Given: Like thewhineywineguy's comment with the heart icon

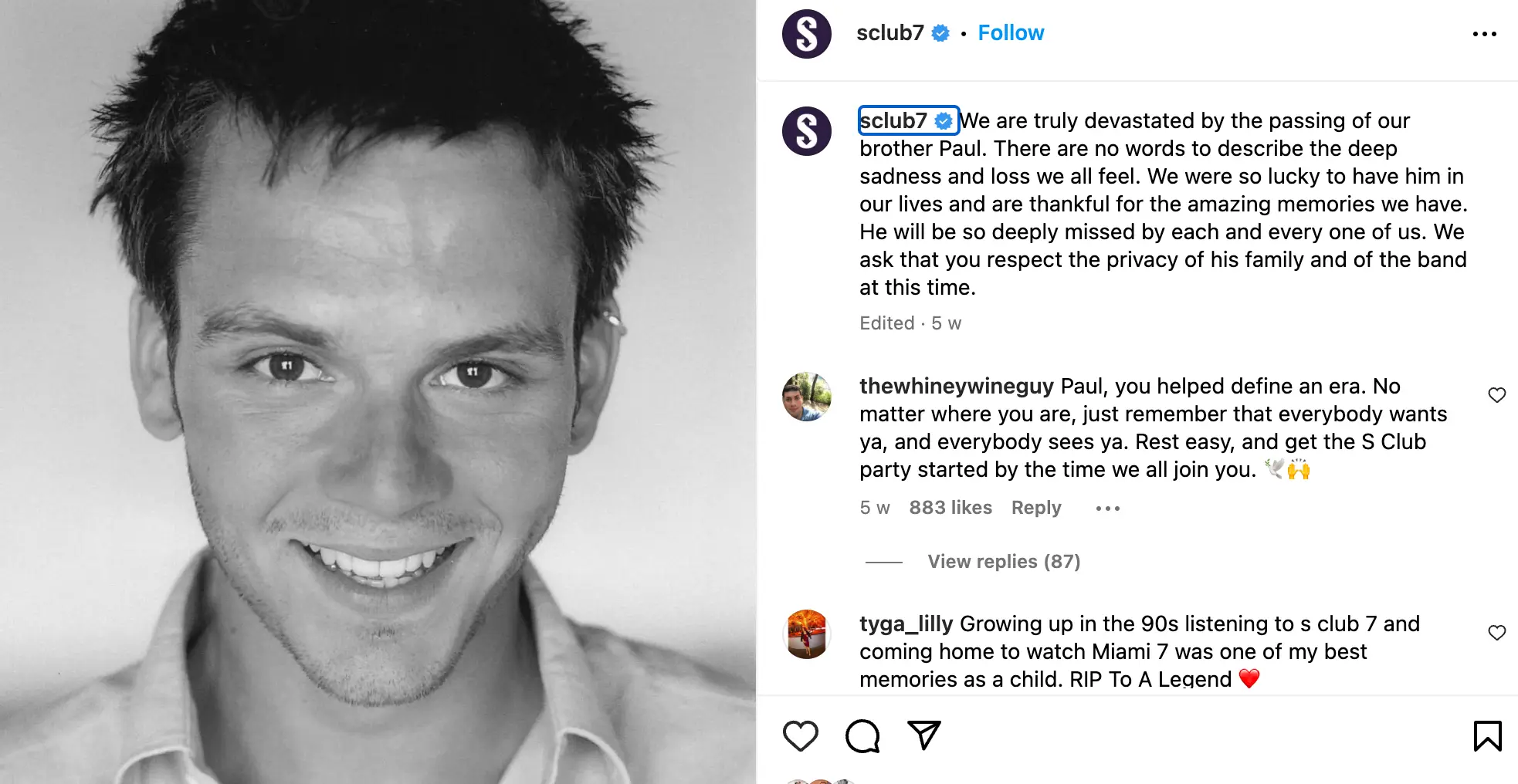Looking at the screenshot, I should (1498, 394).
